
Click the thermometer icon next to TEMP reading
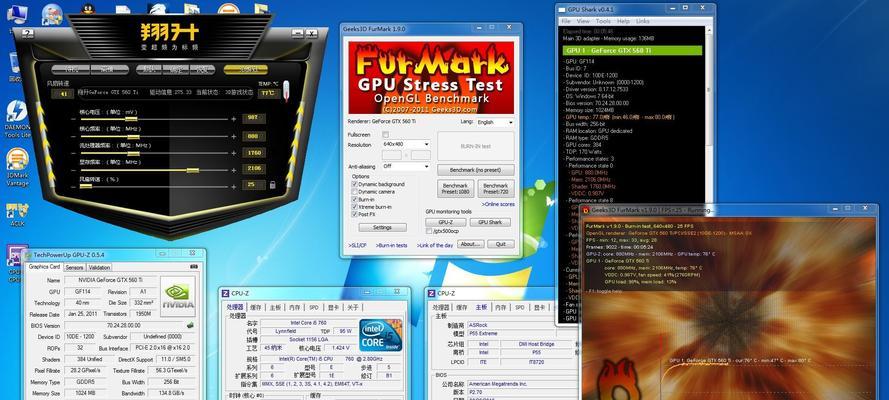click(286, 91)
